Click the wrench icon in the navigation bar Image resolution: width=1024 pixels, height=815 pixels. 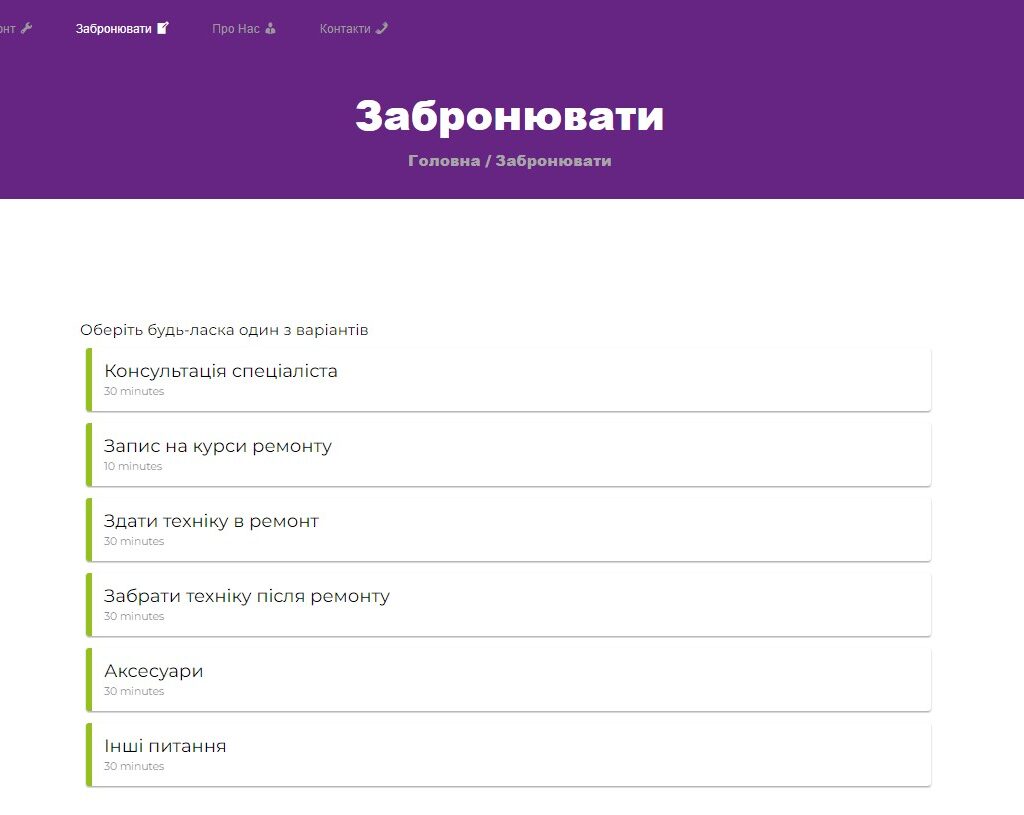click(27, 28)
